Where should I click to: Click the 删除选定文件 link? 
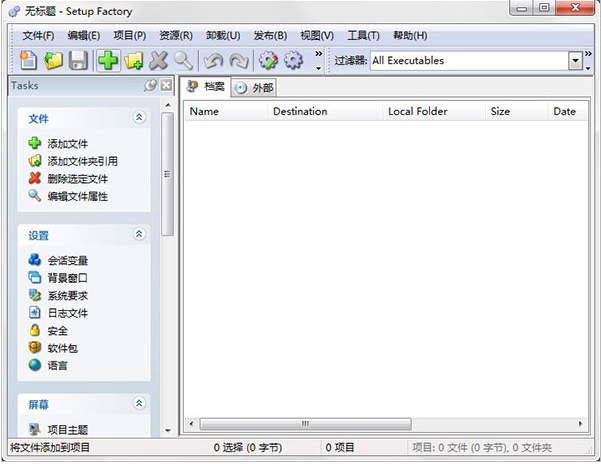tap(77, 179)
